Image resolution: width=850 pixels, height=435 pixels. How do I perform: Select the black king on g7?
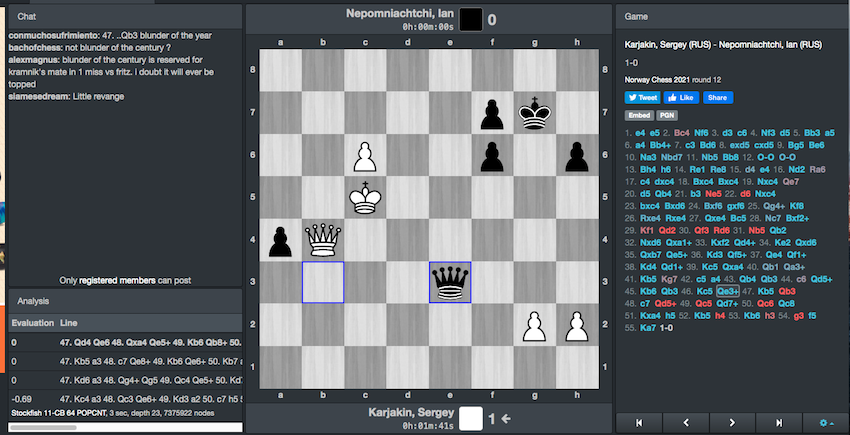pos(535,113)
